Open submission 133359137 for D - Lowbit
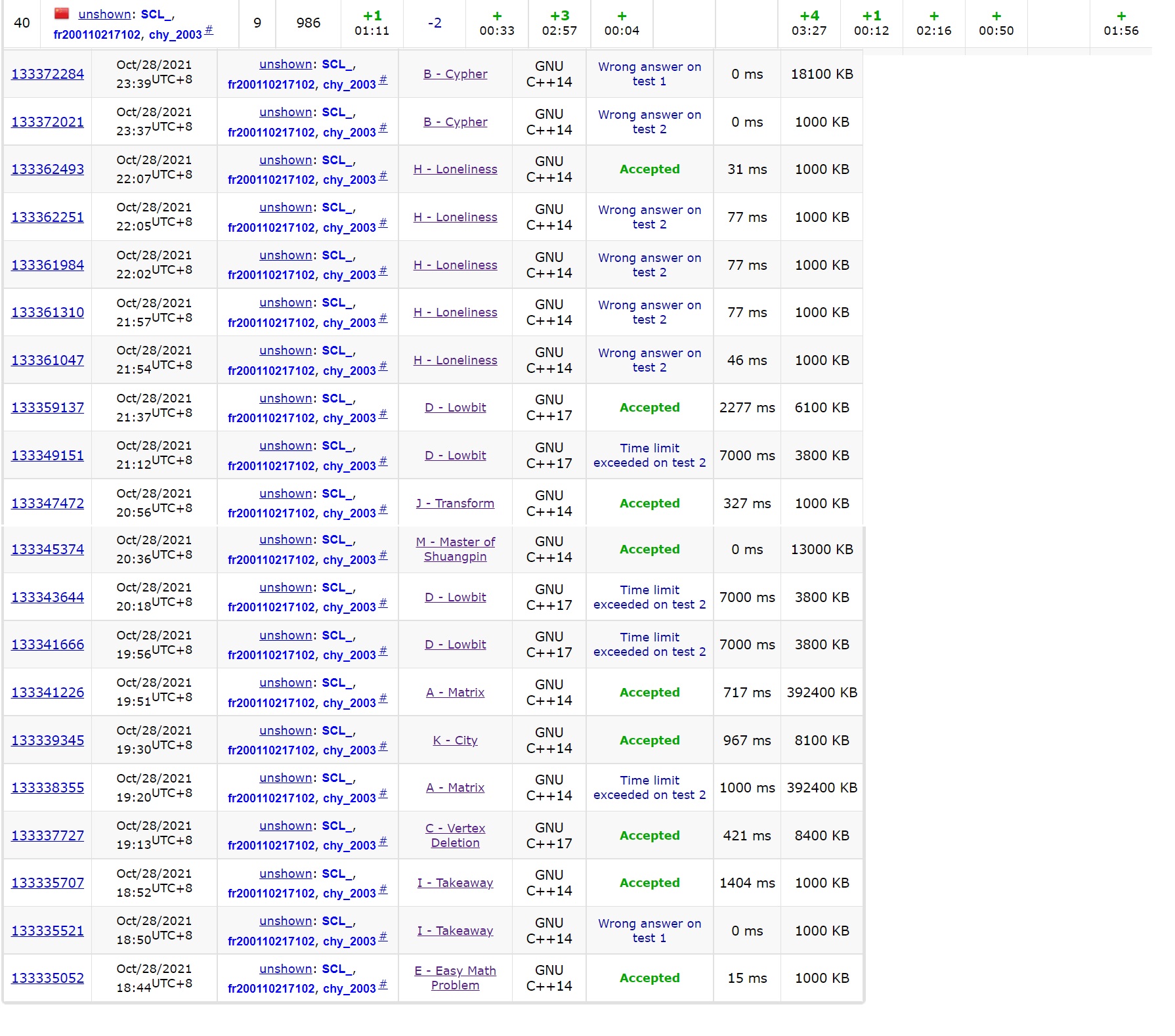Viewport: 1175px width, 1036px height. [x=47, y=408]
